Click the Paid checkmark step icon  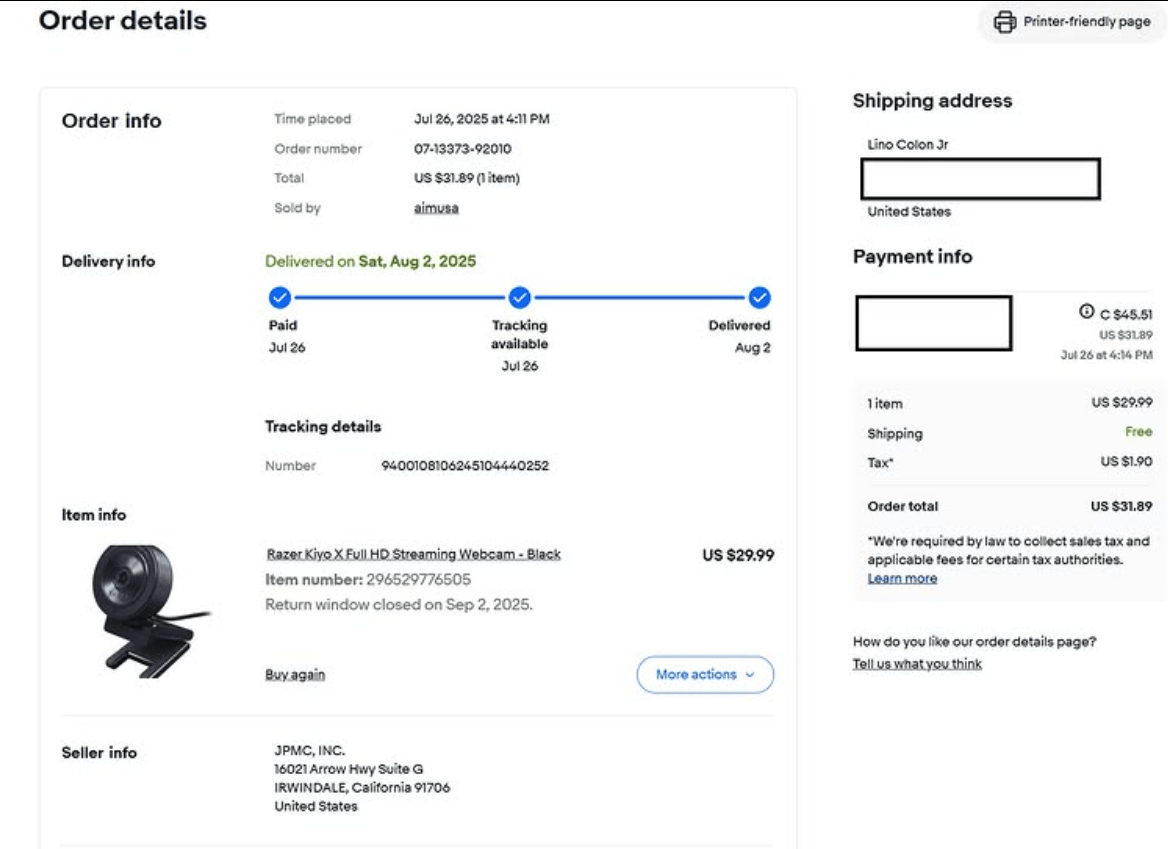tap(279, 297)
